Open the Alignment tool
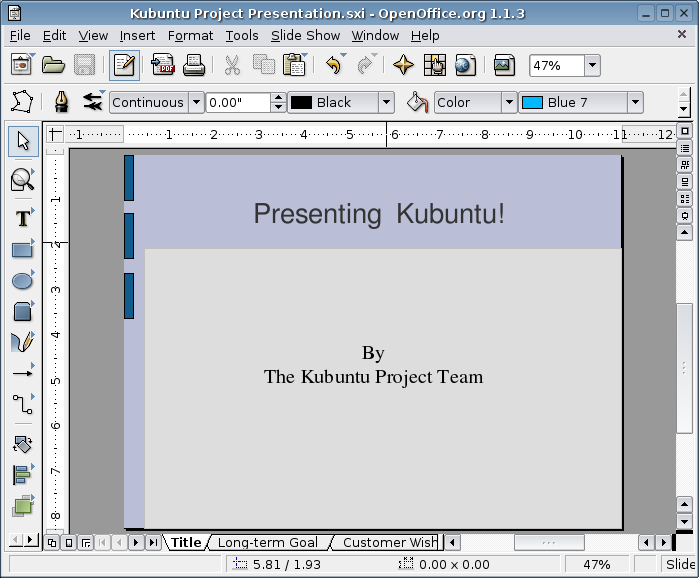 22,475
